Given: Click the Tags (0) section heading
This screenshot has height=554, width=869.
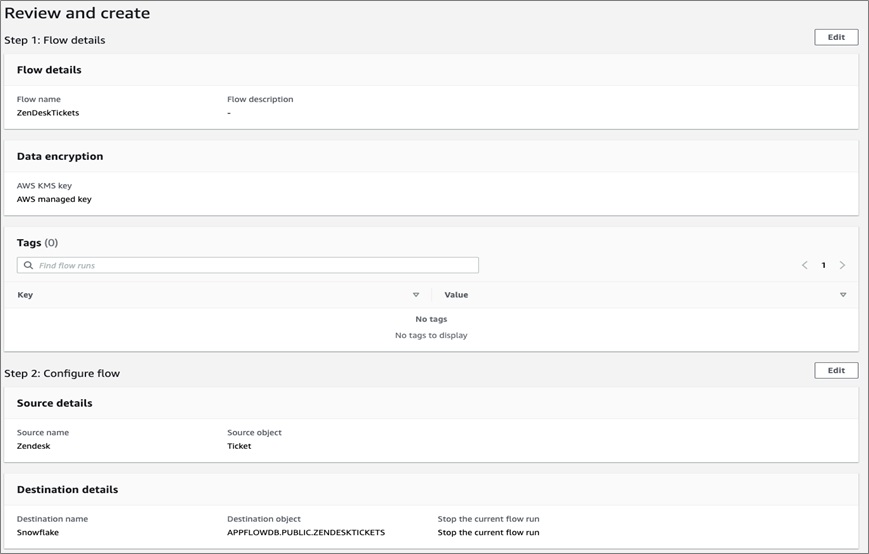Looking at the screenshot, I should [37, 243].
